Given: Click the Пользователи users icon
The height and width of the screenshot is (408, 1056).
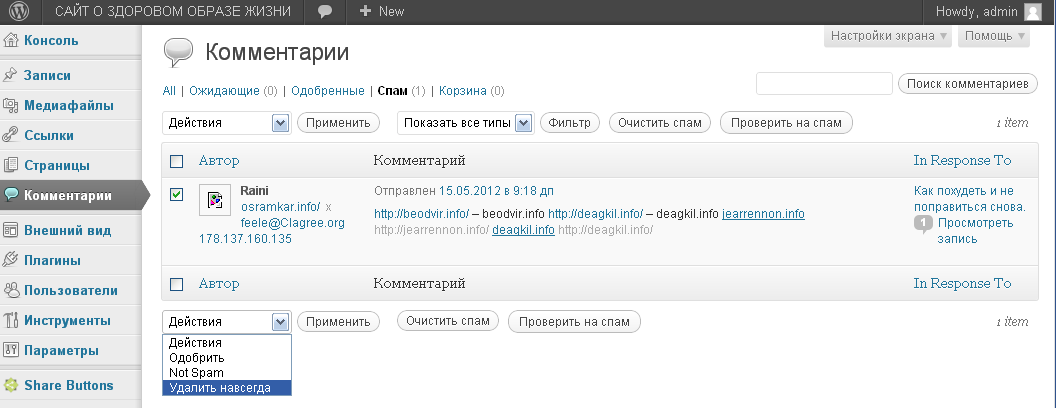Looking at the screenshot, I should [x=11, y=290].
